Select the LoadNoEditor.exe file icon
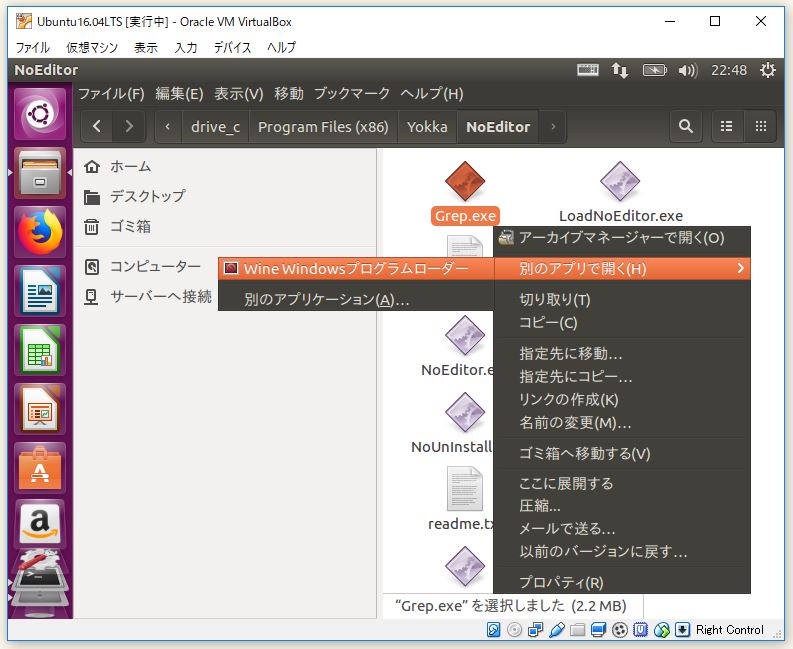This screenshot has width=793, height=649. coord(620,182)
